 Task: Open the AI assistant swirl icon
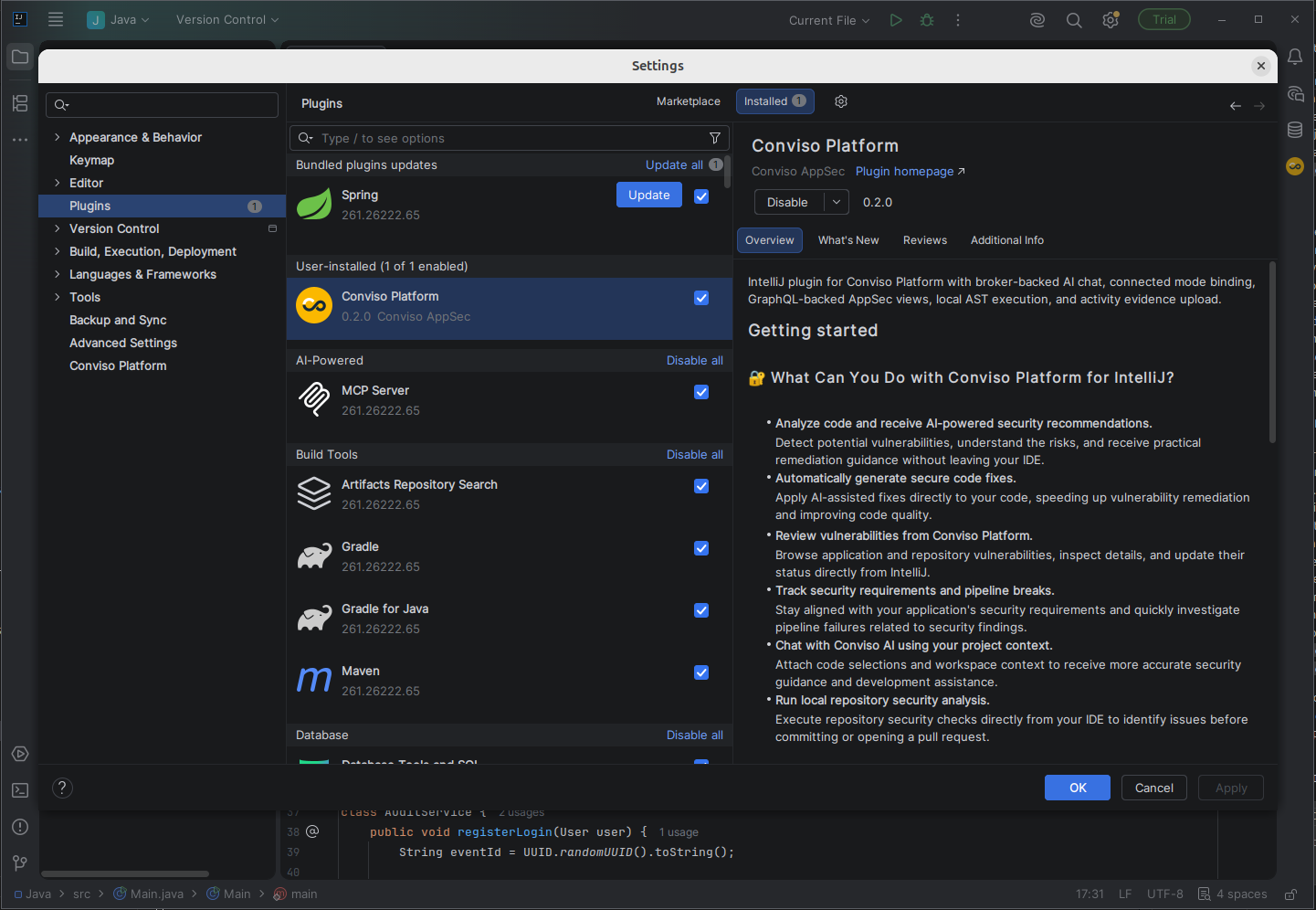[x=1037, y=20]
